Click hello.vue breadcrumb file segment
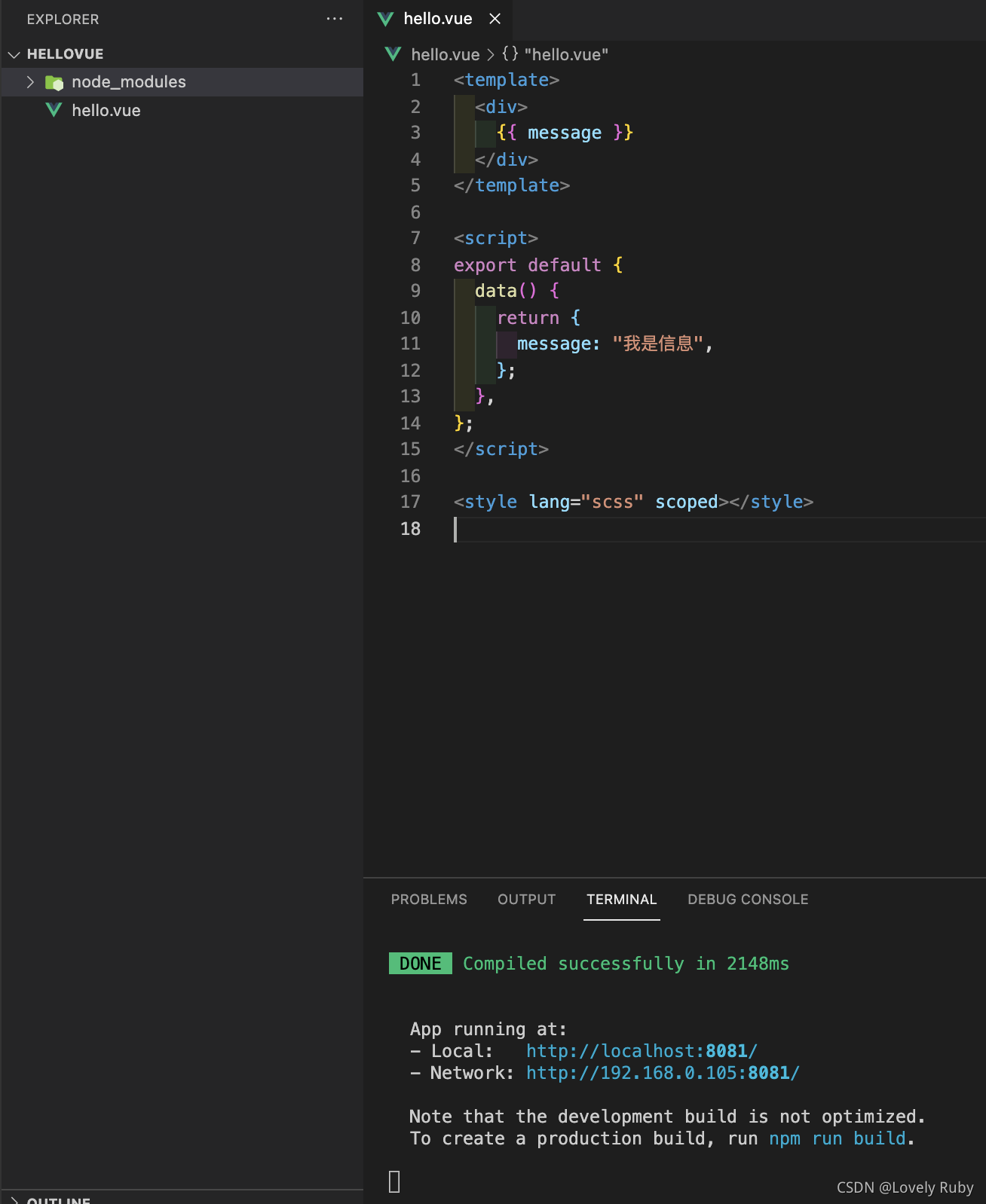Viewport: 986px width, 1204px height. click(x=446, y=54)
